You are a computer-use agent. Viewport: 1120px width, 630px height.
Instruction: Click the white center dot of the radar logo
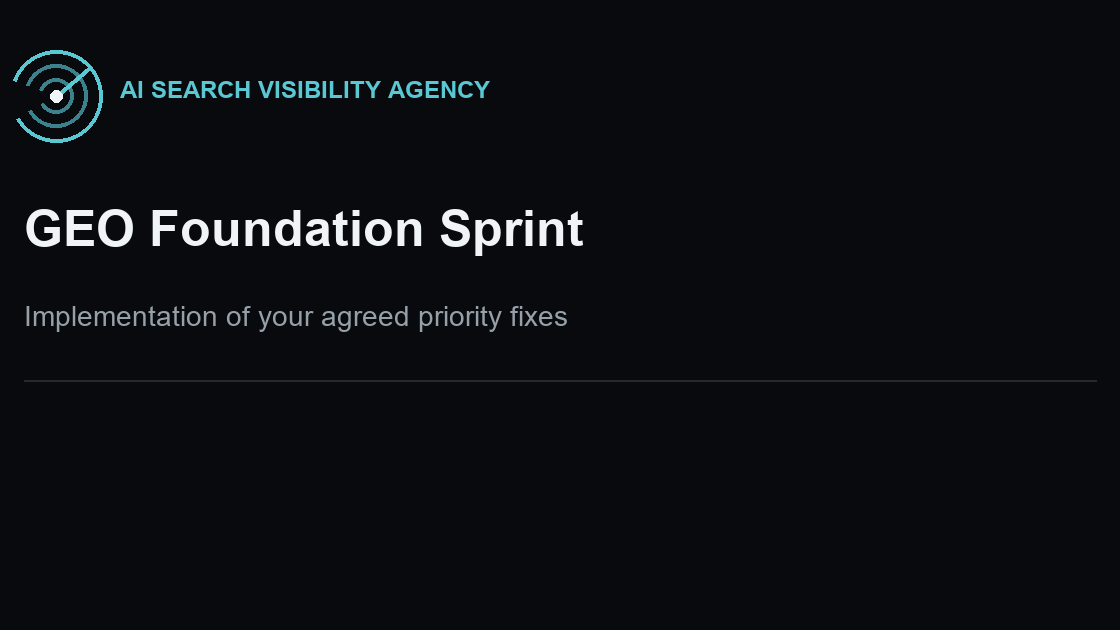click(56, 96)
